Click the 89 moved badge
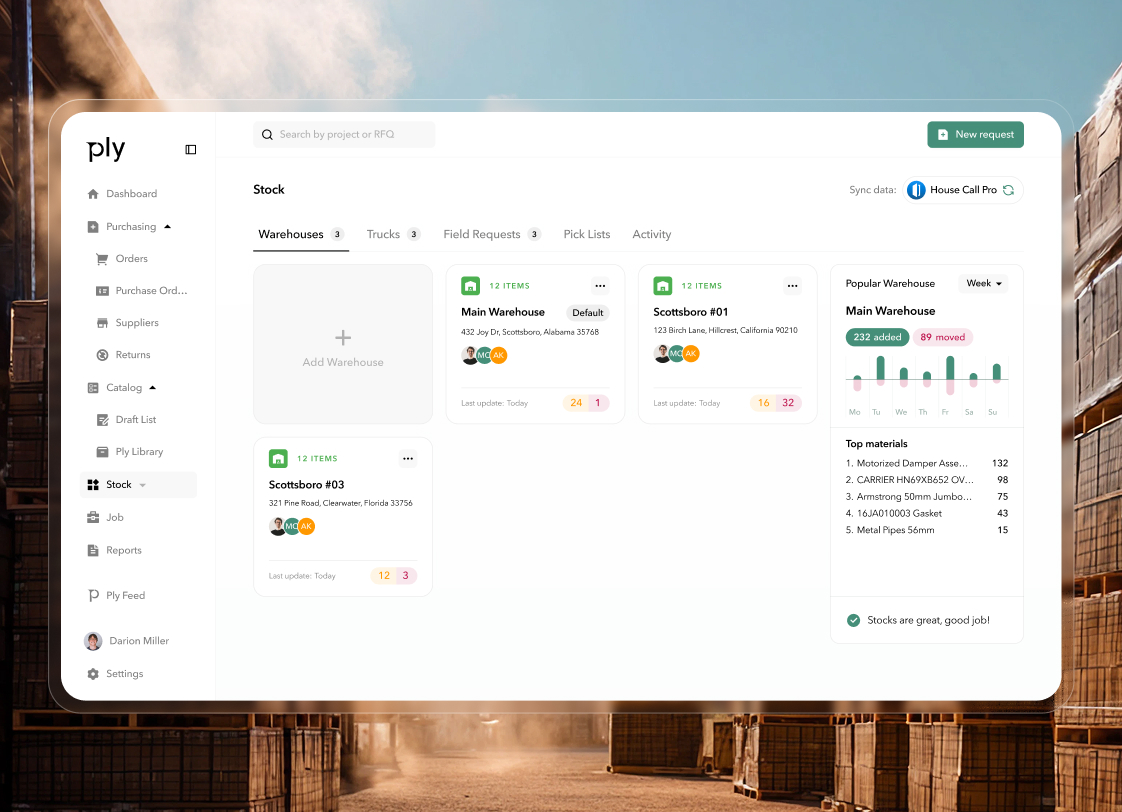1122x812 pixels. coord(942,337)
